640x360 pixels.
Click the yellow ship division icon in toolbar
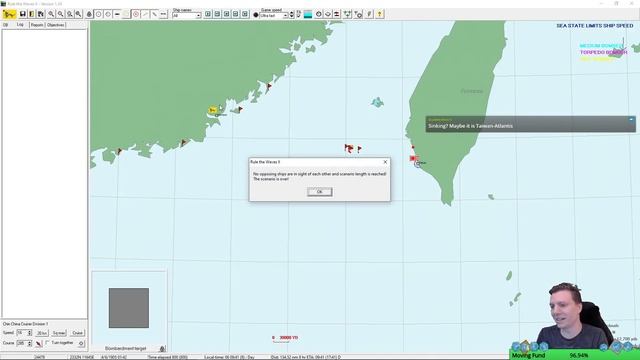pos(9,14)
